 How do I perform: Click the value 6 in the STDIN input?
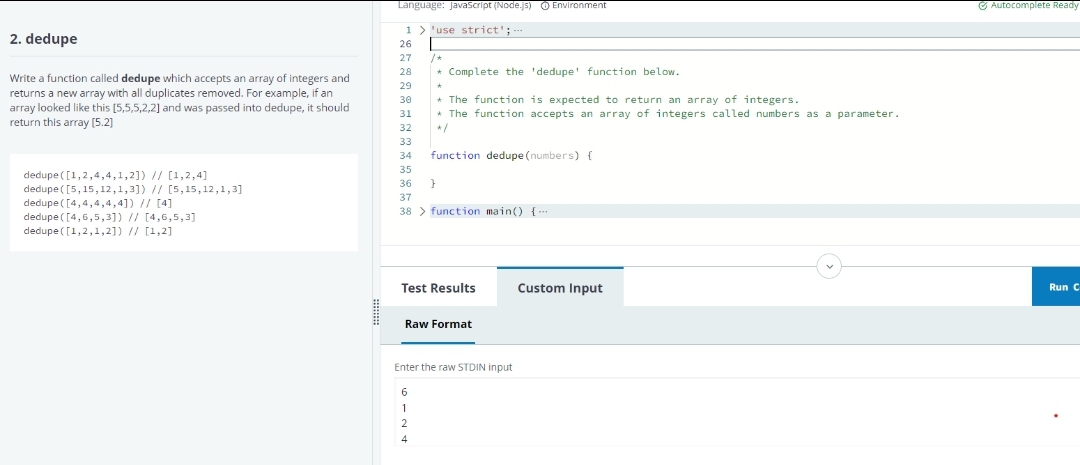tap(404, 392)
